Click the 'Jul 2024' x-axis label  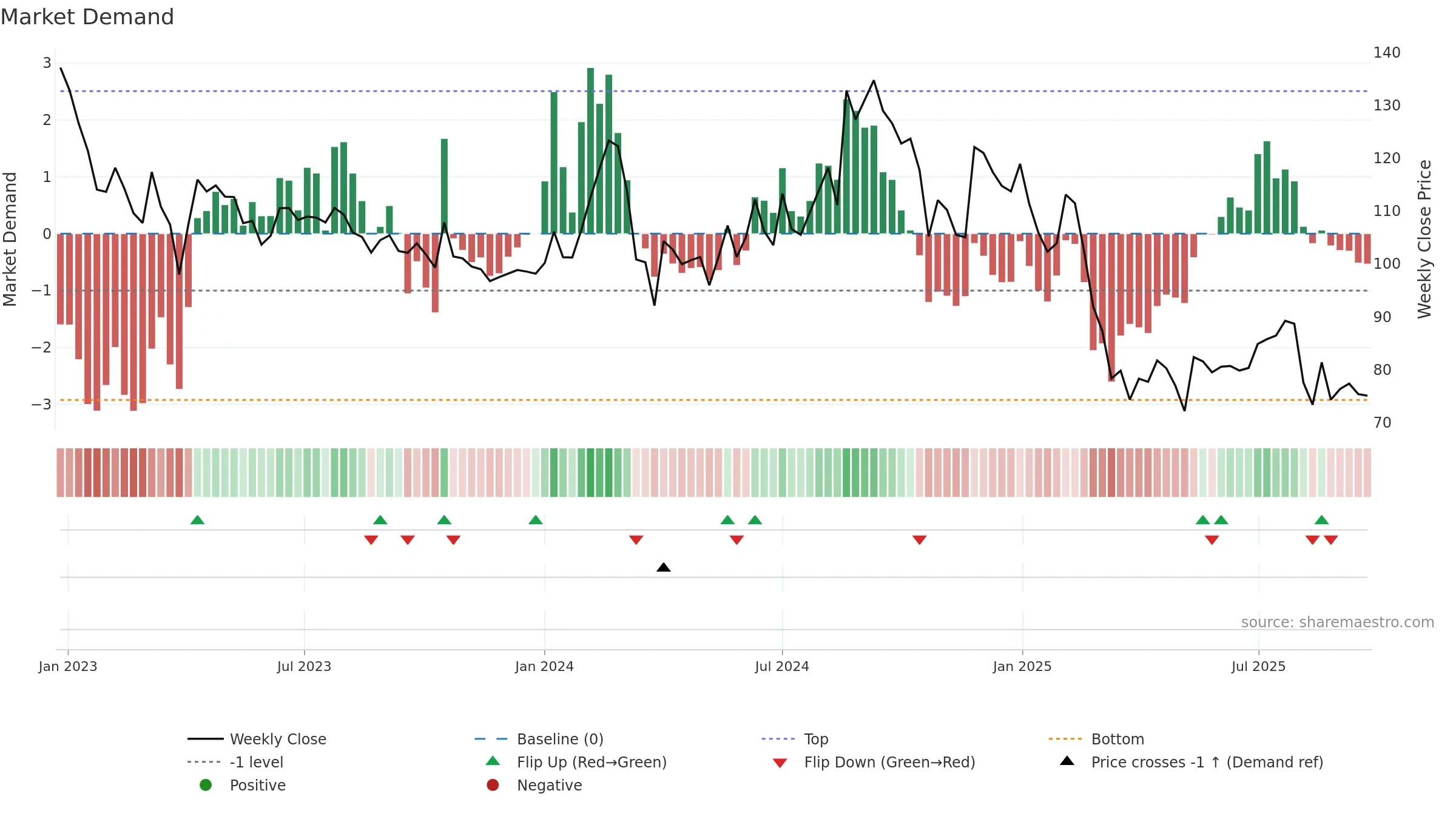click(782, 666)
